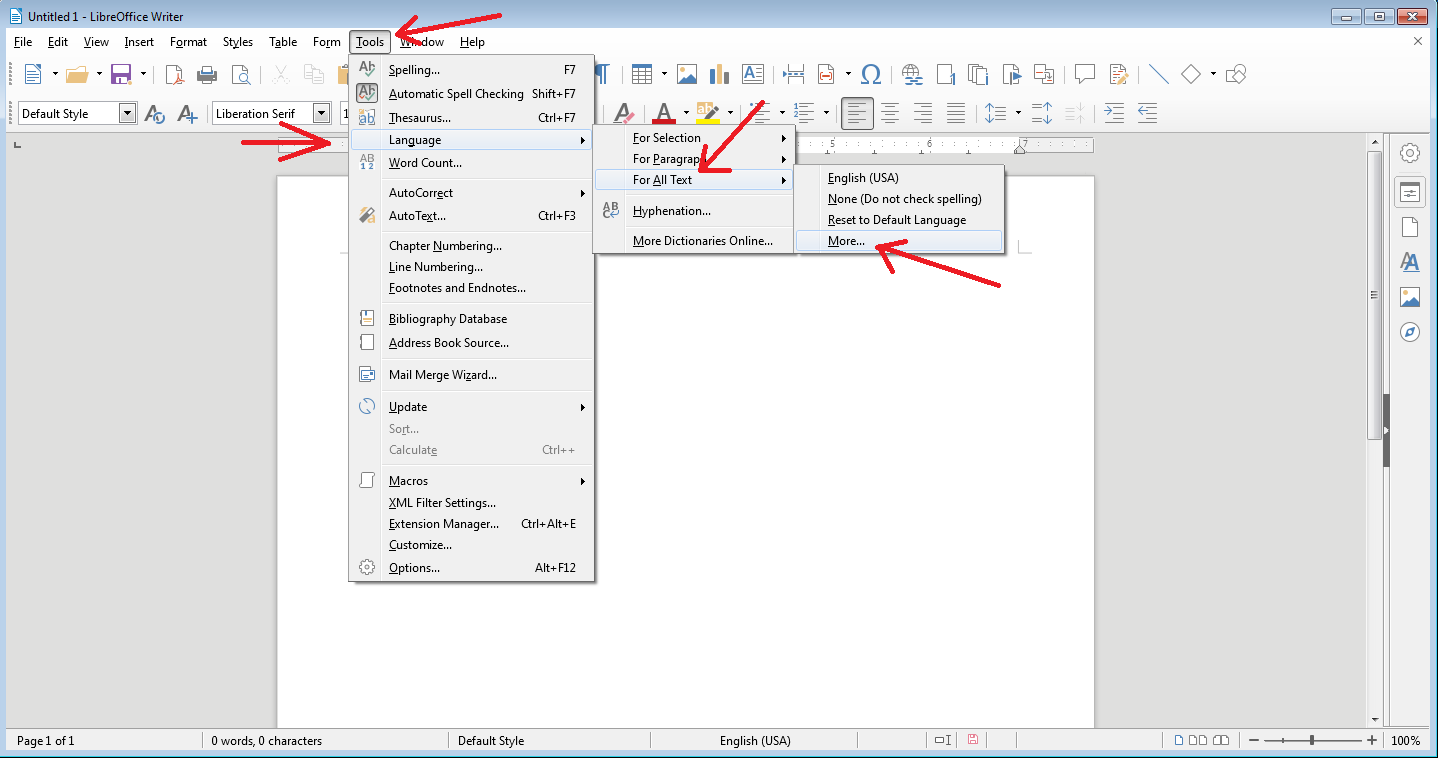The height and width of the screenshot is (758, 1438).
Task: Click More Dictionaries Online...
Action: click(x=694, y=241)
